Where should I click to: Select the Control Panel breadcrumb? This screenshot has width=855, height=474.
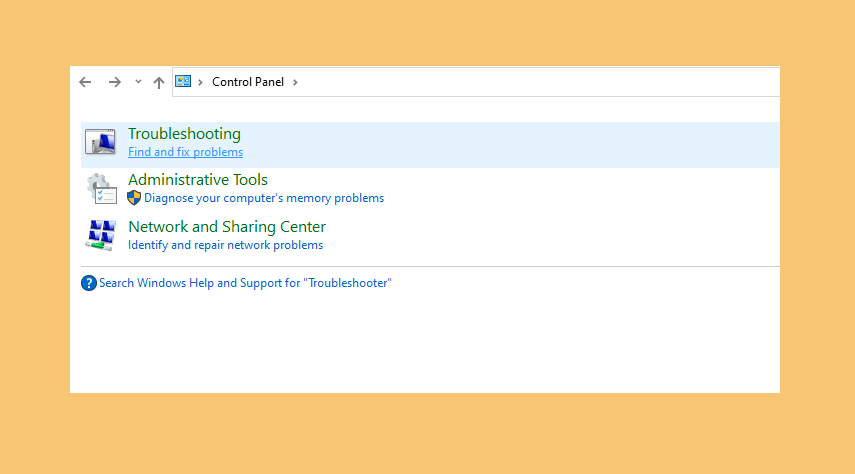(x=248, y=82)
